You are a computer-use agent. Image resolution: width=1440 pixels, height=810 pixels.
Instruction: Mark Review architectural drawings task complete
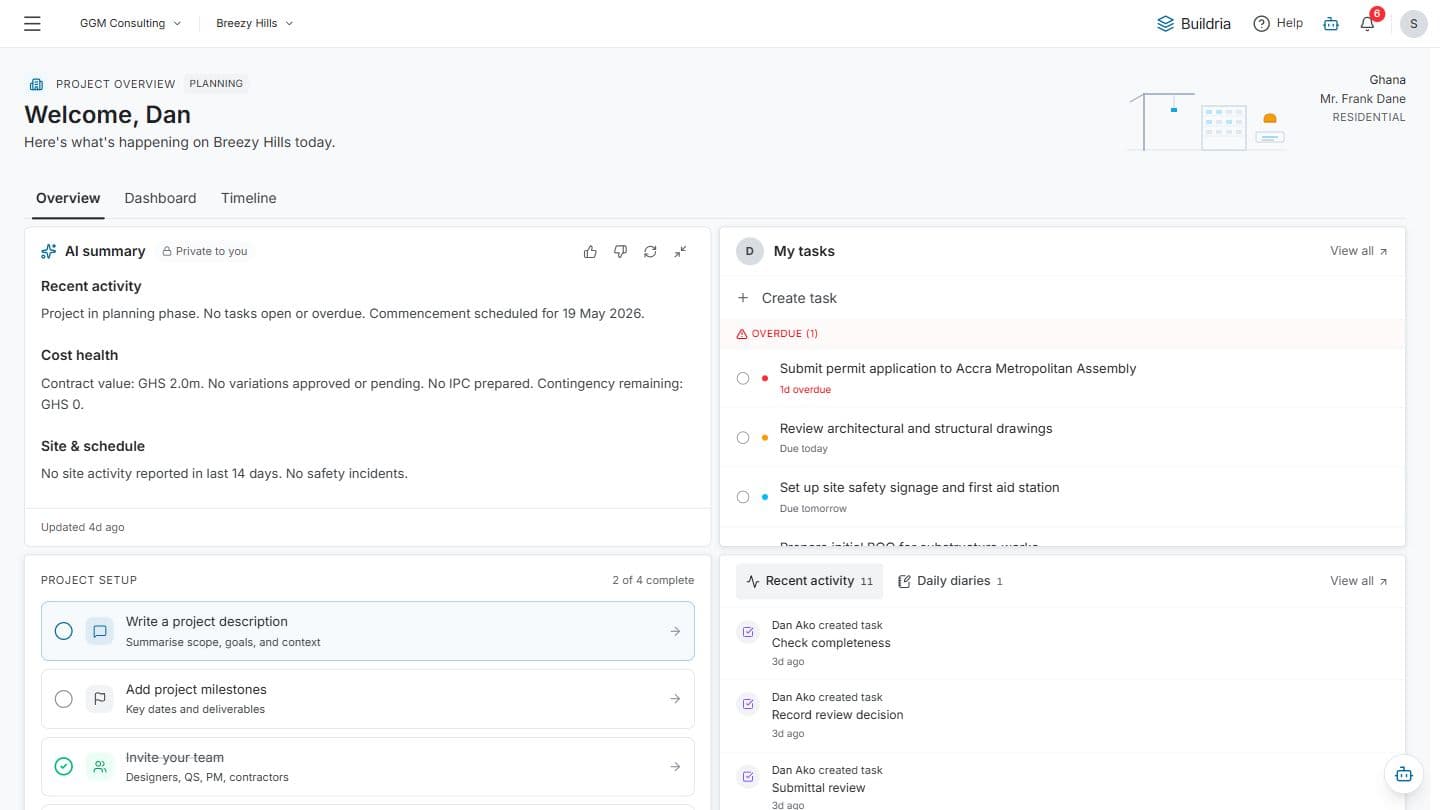(743, 438)
